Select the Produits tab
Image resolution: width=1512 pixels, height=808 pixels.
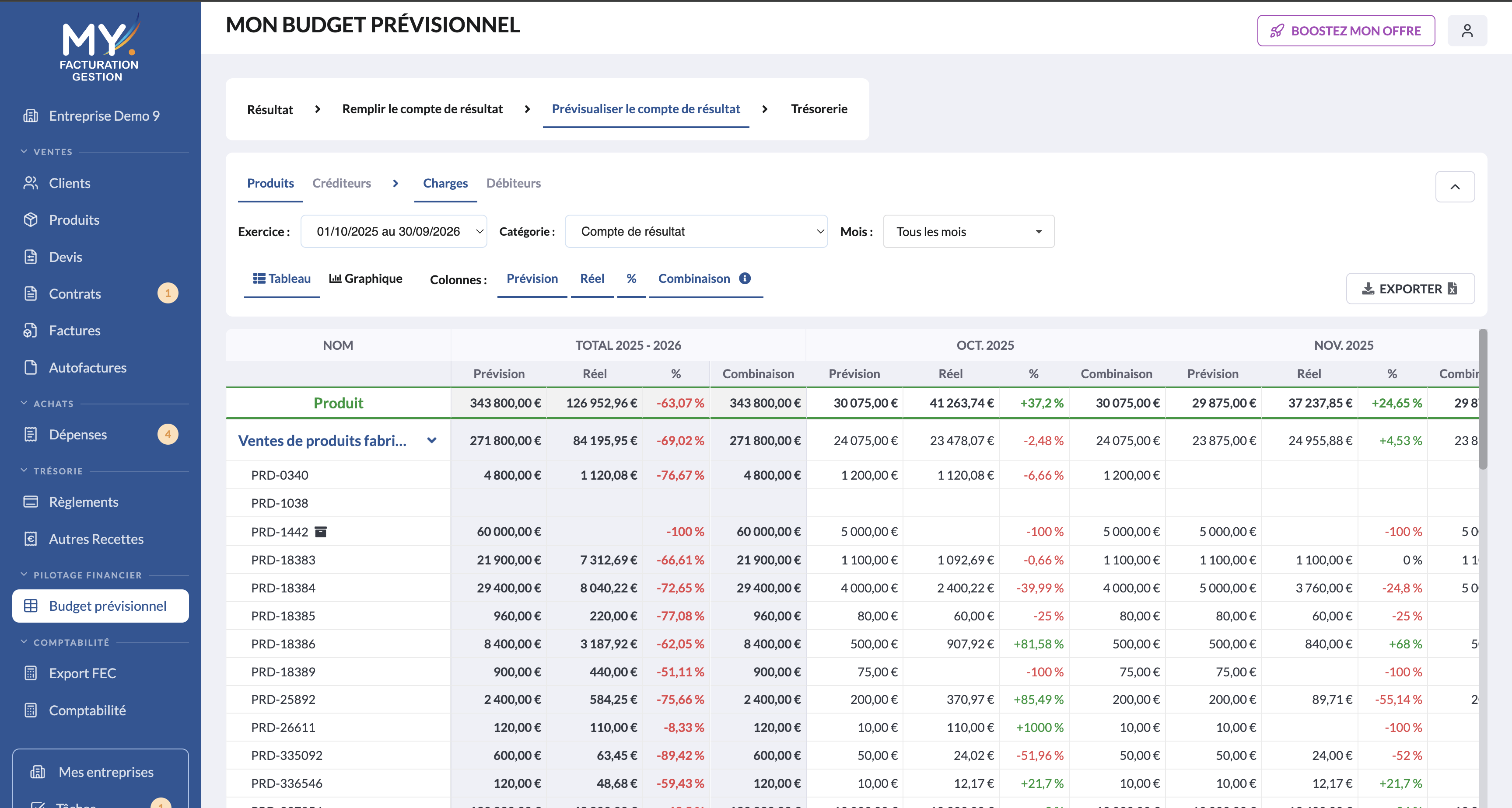click(x=270, y=183)
